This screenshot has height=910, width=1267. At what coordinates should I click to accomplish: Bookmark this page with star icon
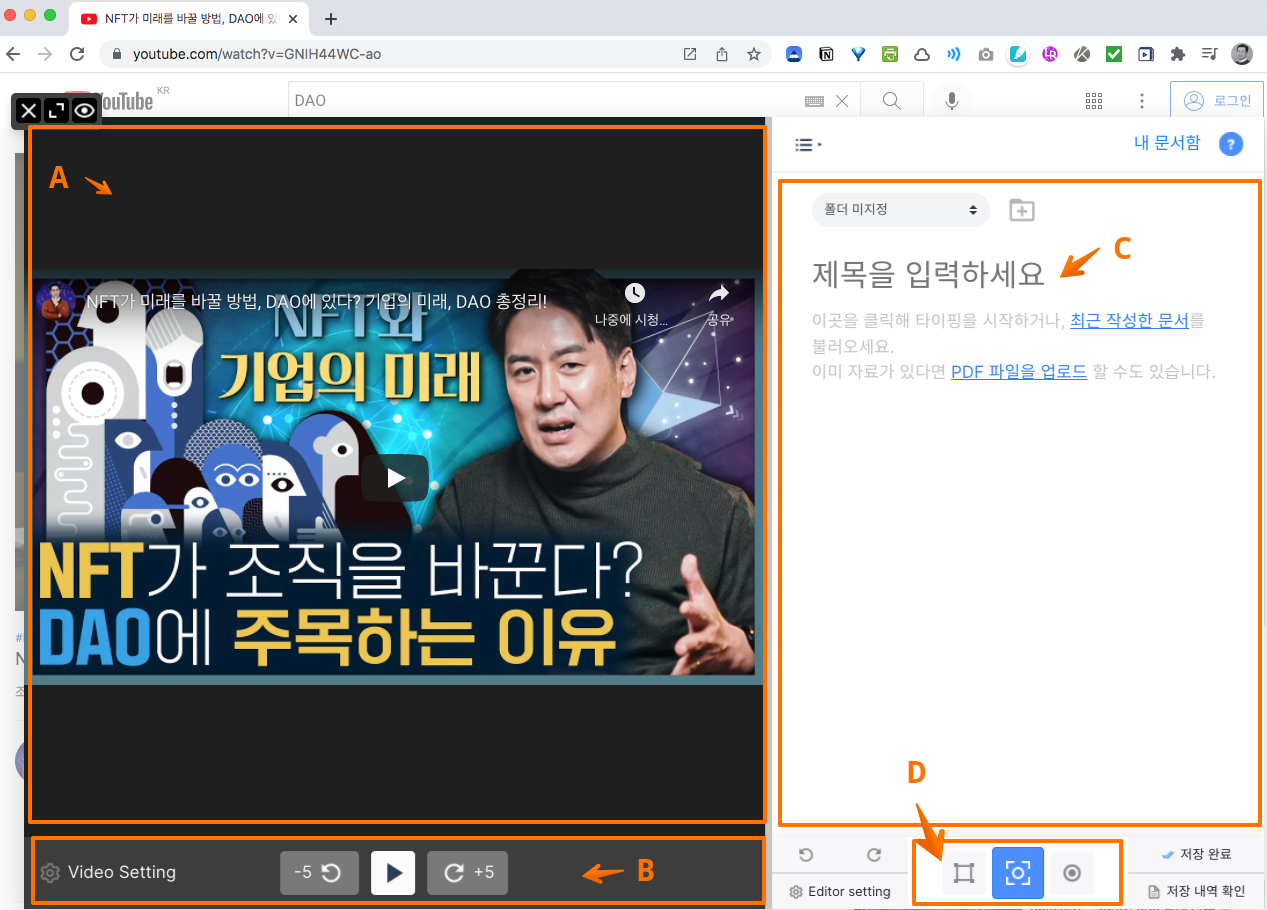(x=754, y=54)
